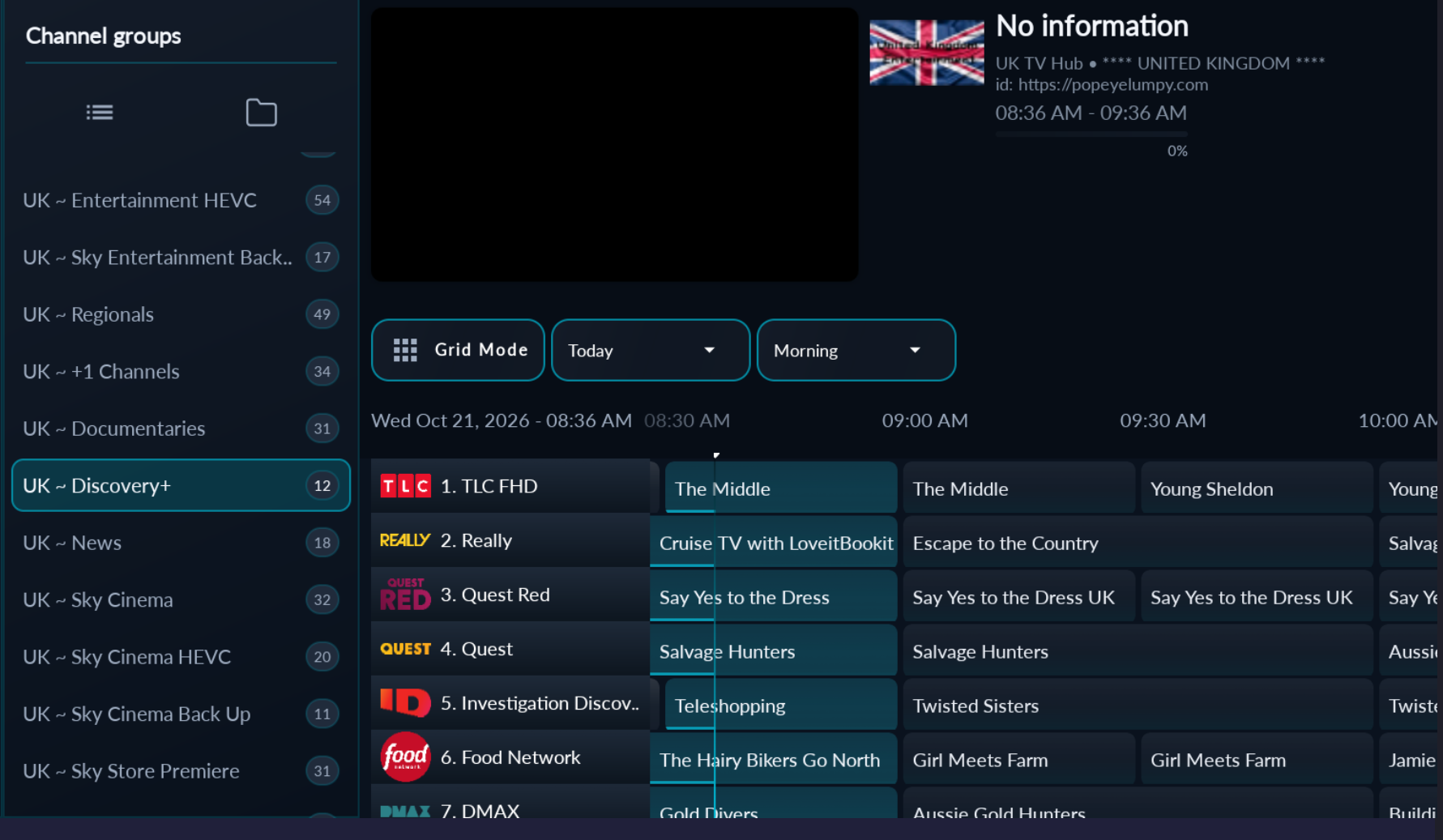Click the TLC channel logo
1443x840 pixels.
[405, 486]
